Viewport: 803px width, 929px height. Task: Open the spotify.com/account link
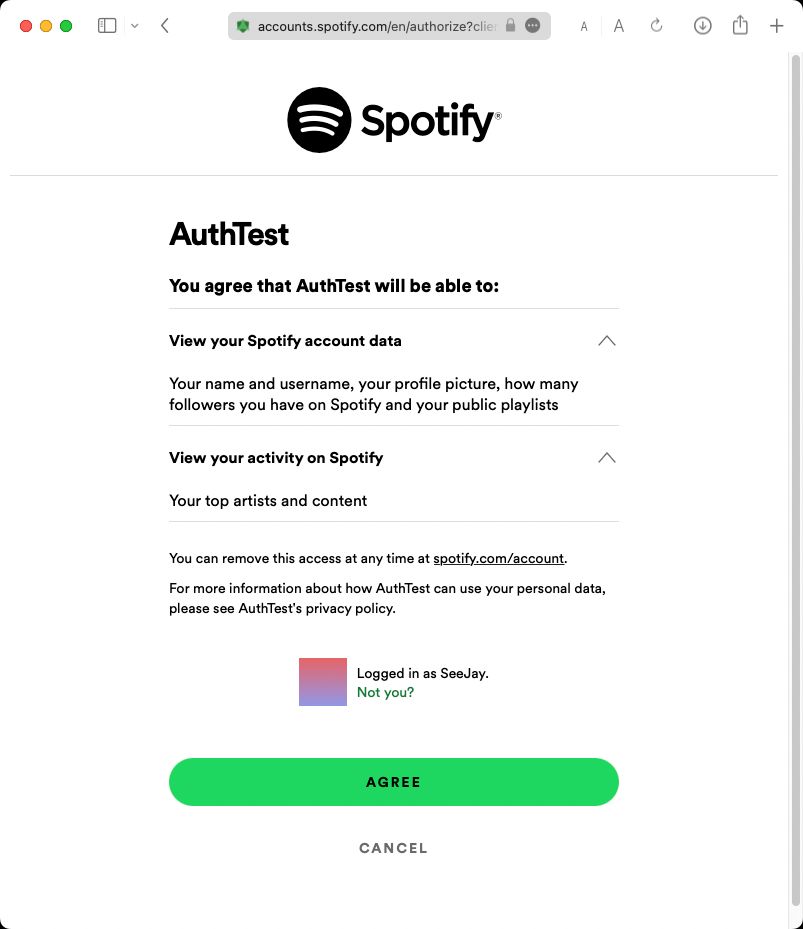[498, 558]
